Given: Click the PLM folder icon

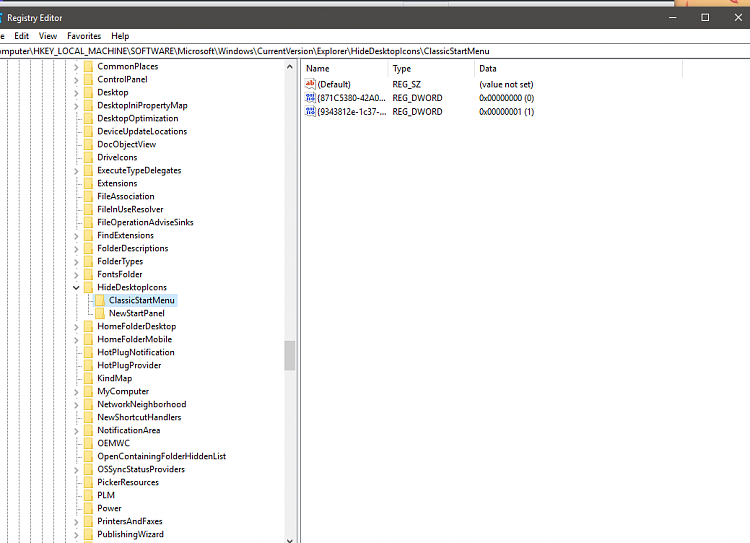Looking at the screenshot, I should (x=88, y=495).
